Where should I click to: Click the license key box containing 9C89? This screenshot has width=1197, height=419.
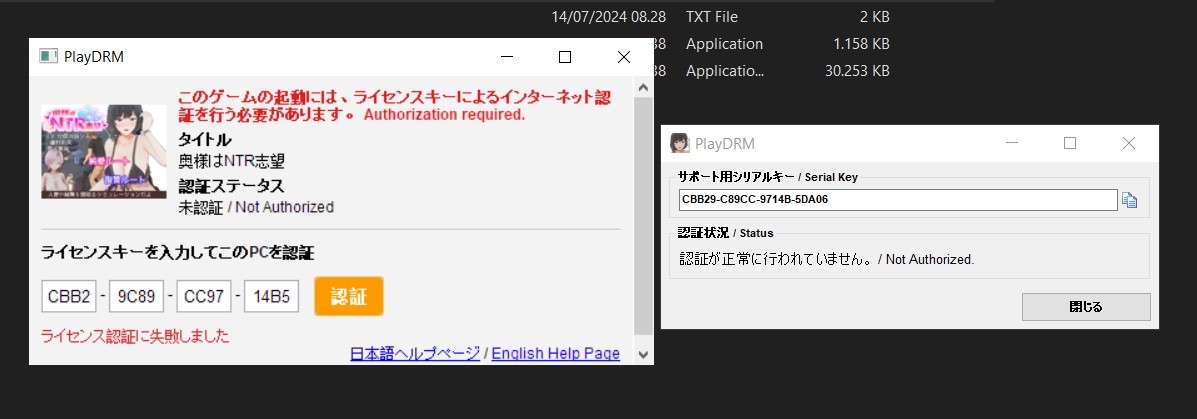(x=136, y=296)
